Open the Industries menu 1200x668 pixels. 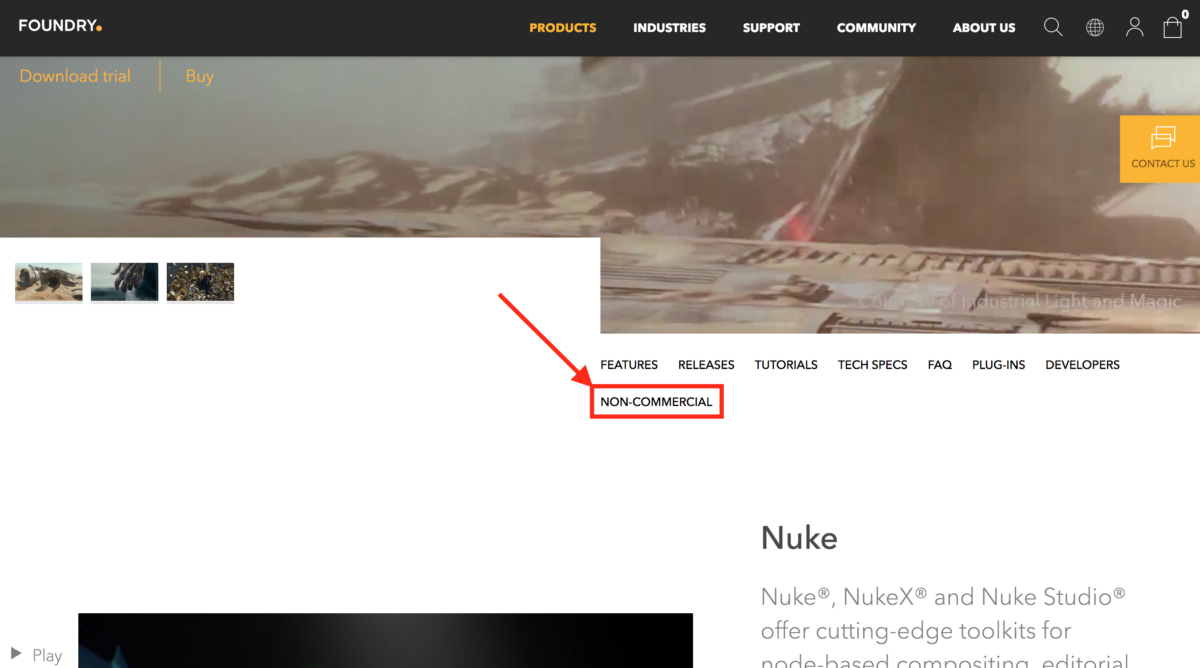point(670,28)
